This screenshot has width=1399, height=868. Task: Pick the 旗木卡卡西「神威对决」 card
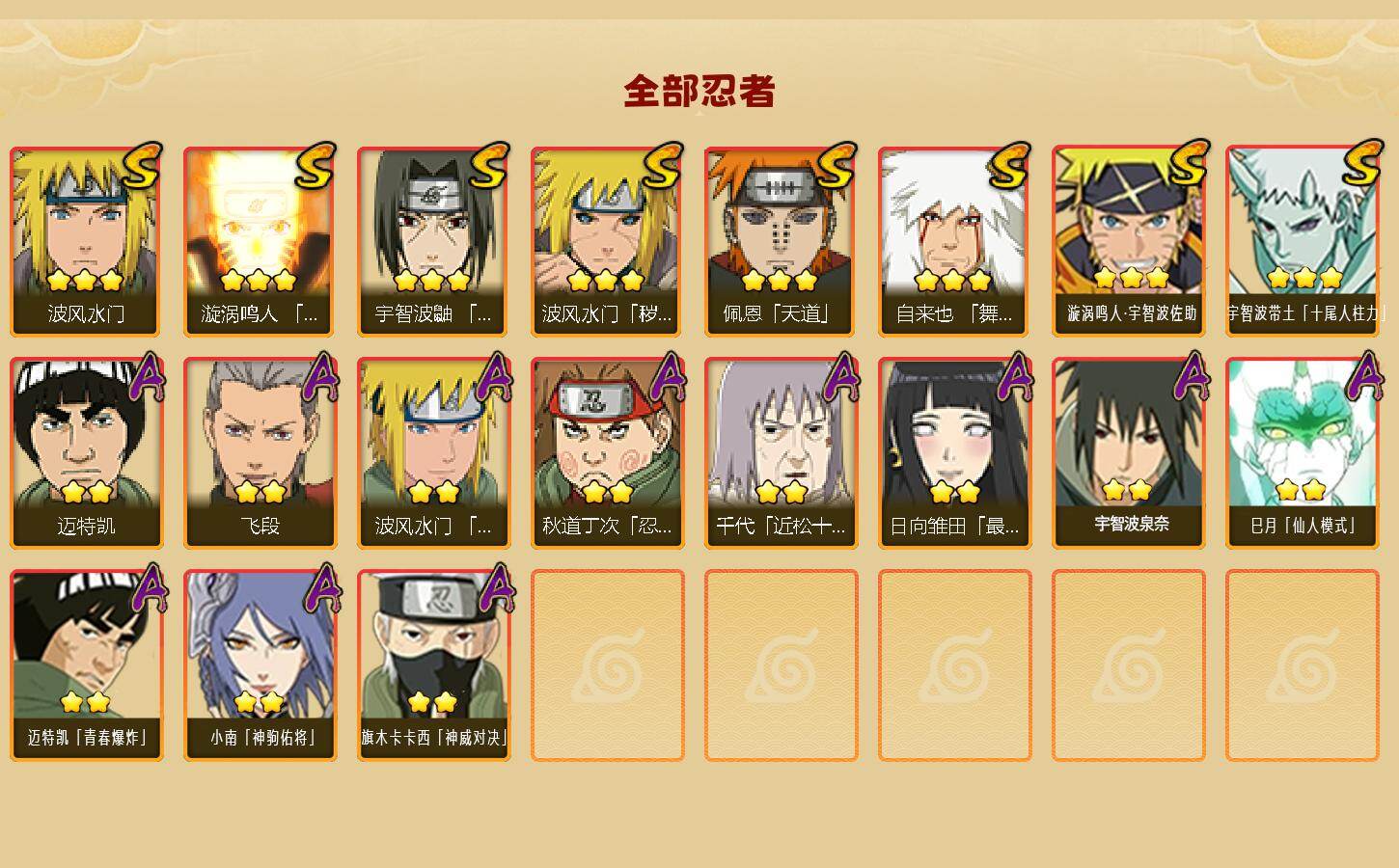[x=434, y=665]
